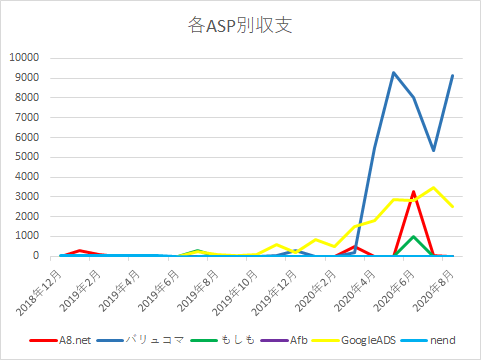Screen dimensions: 481x360
Task: Click the y-axis label 9000
Action: 27,78
